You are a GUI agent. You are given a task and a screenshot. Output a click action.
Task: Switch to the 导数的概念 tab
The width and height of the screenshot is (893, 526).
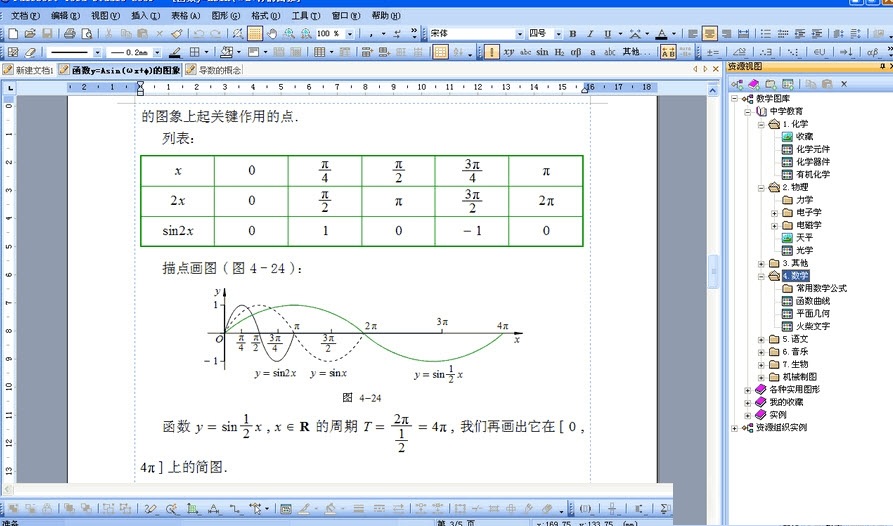214,70
